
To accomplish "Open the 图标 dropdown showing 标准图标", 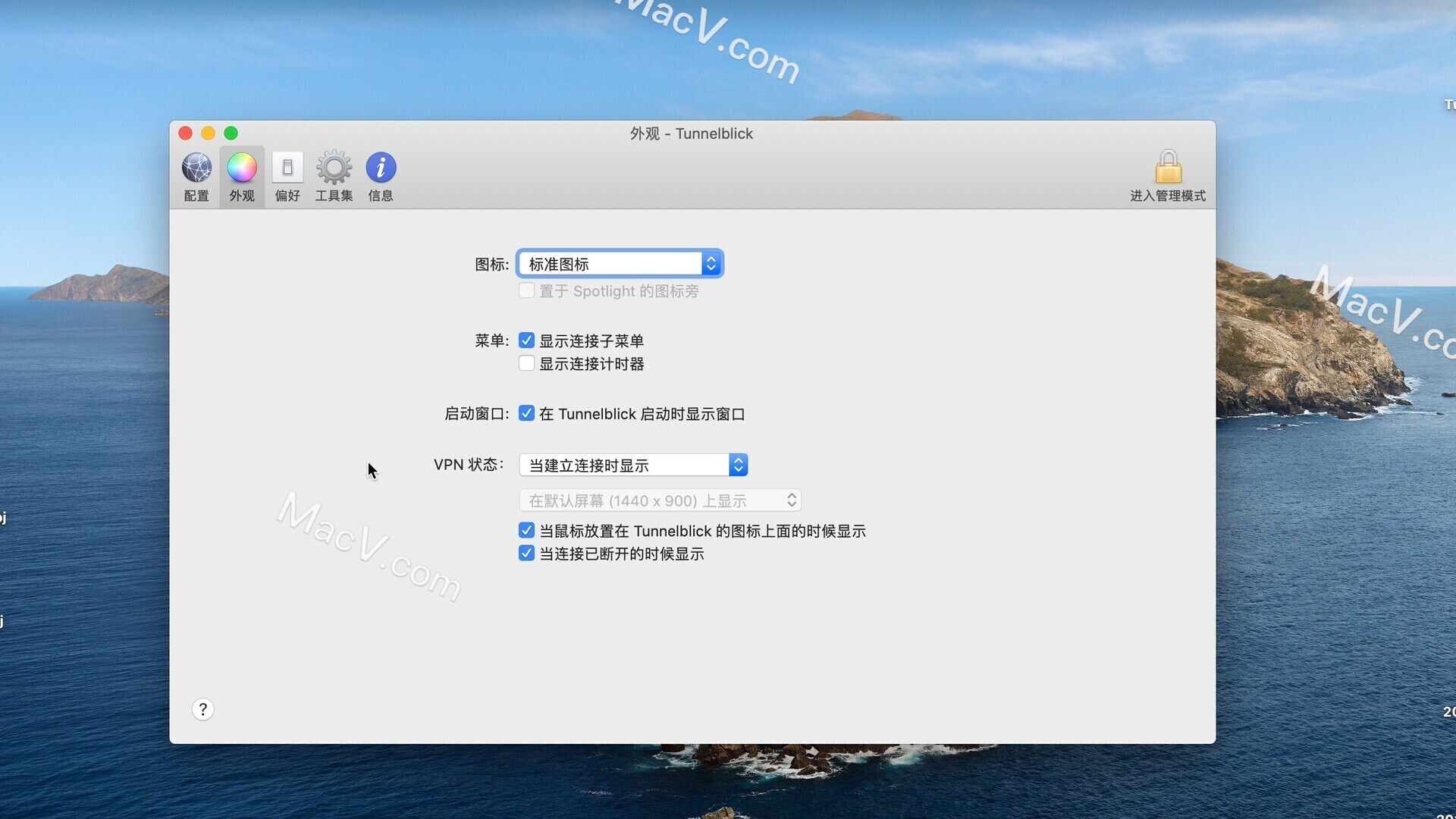I will (x=620, y=264).
